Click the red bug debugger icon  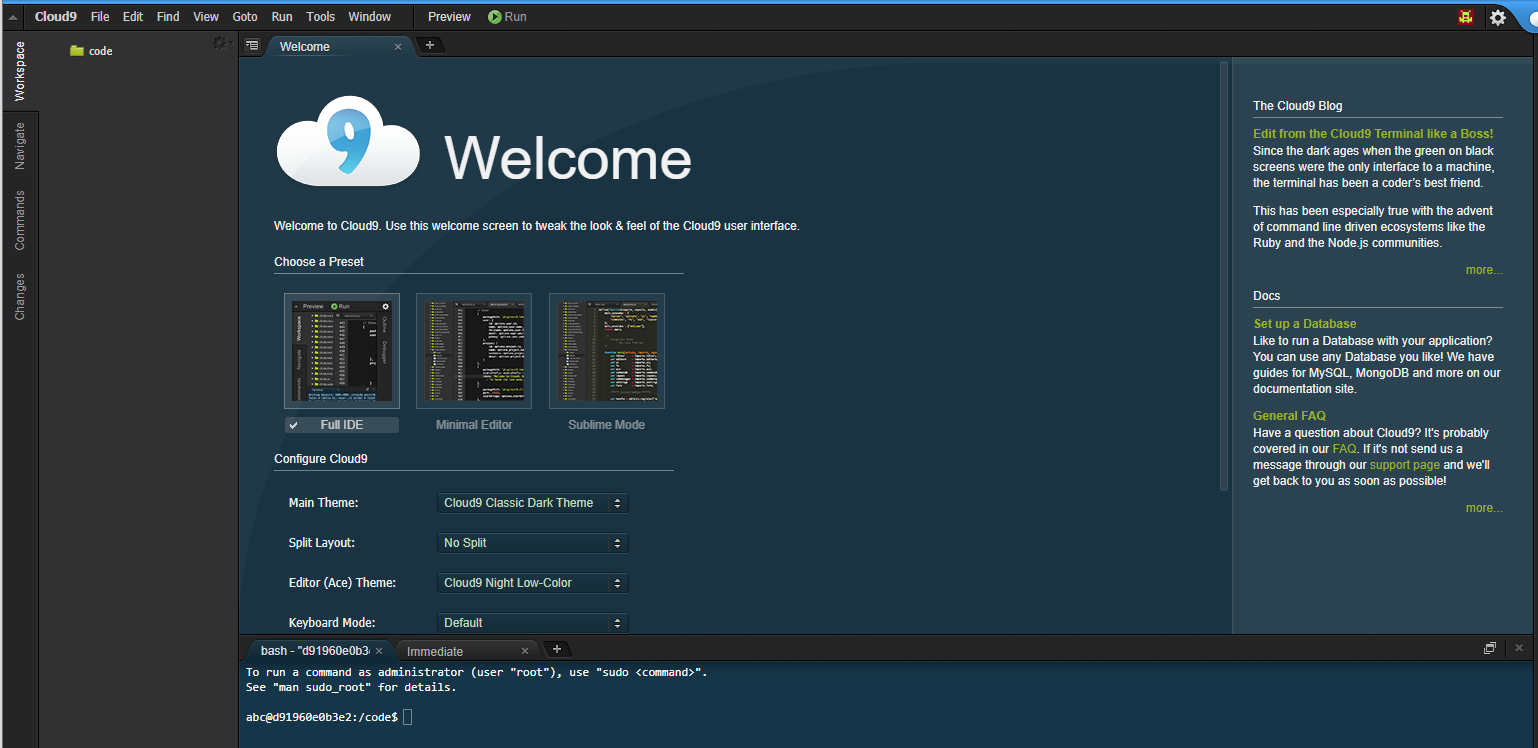click(1465, 17)
